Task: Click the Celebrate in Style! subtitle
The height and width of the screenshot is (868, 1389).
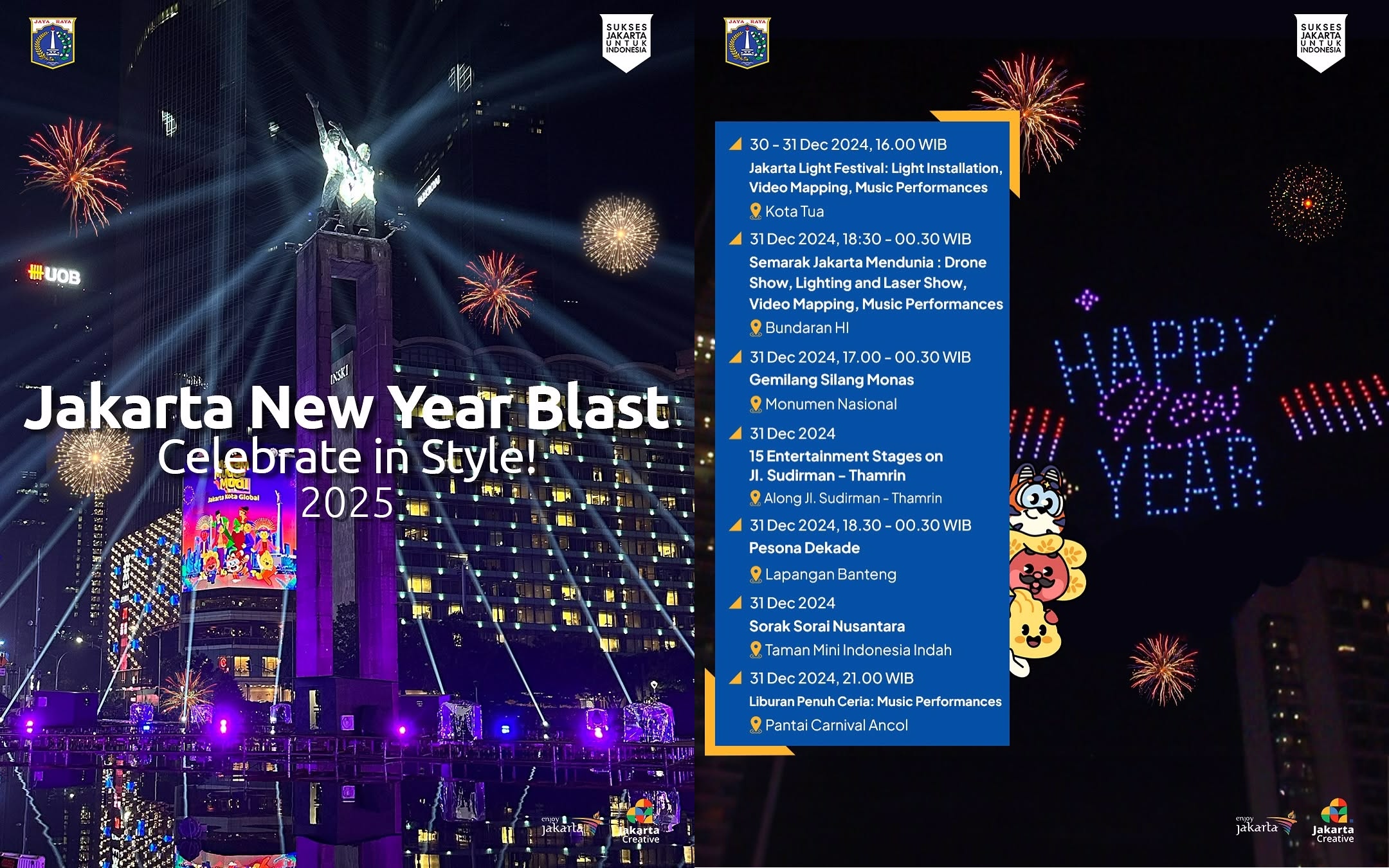Action: (347, 457)
